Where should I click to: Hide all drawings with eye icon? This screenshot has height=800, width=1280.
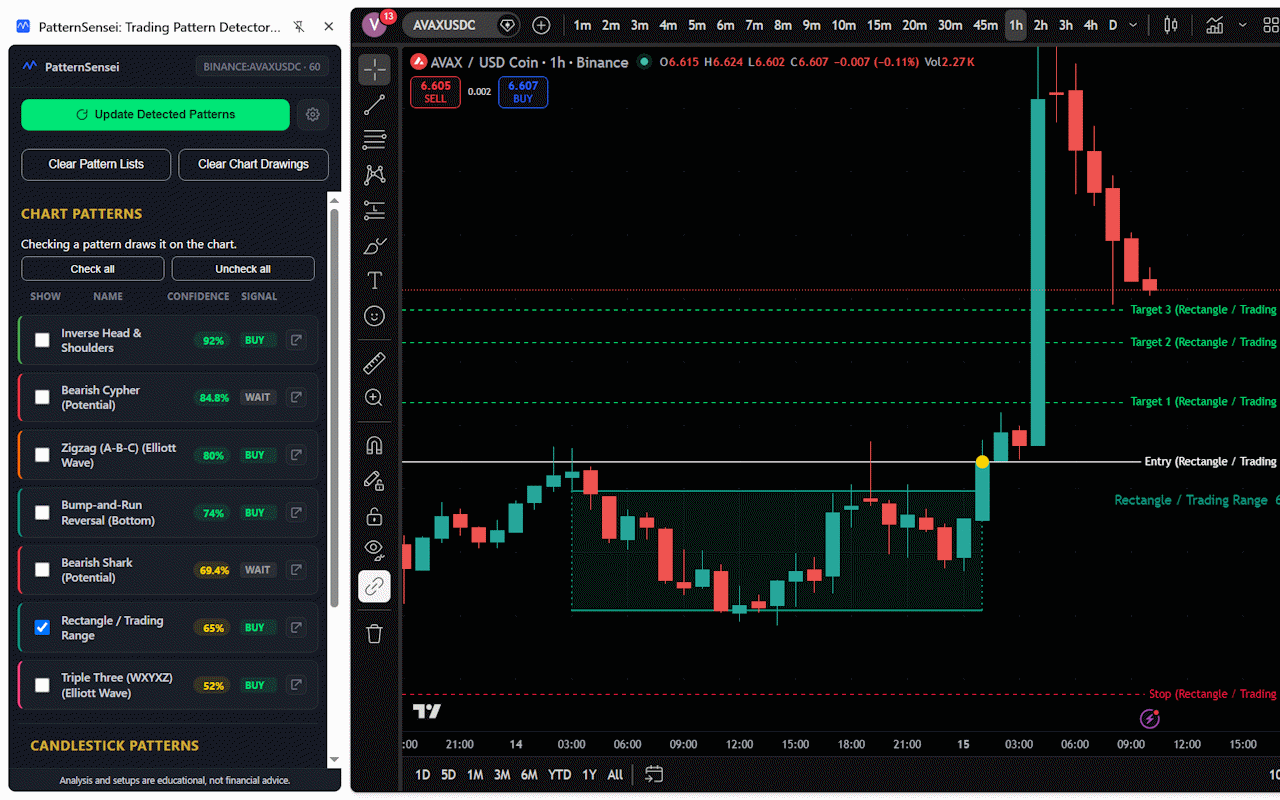(x=374, y=548)
